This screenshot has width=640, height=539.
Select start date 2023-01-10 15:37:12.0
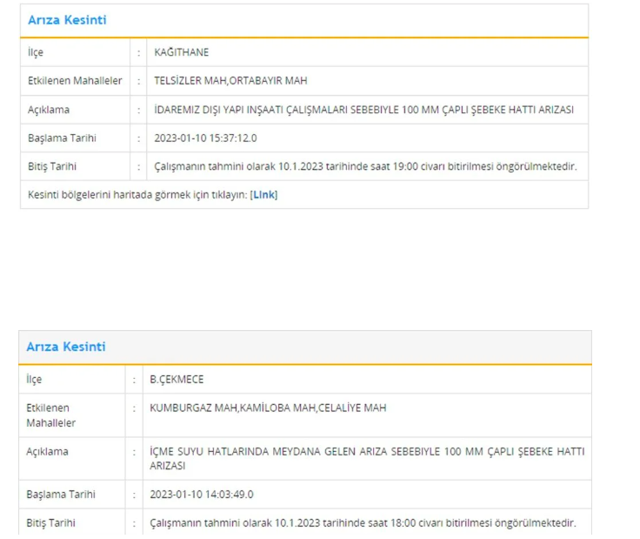tap(205, 138)
